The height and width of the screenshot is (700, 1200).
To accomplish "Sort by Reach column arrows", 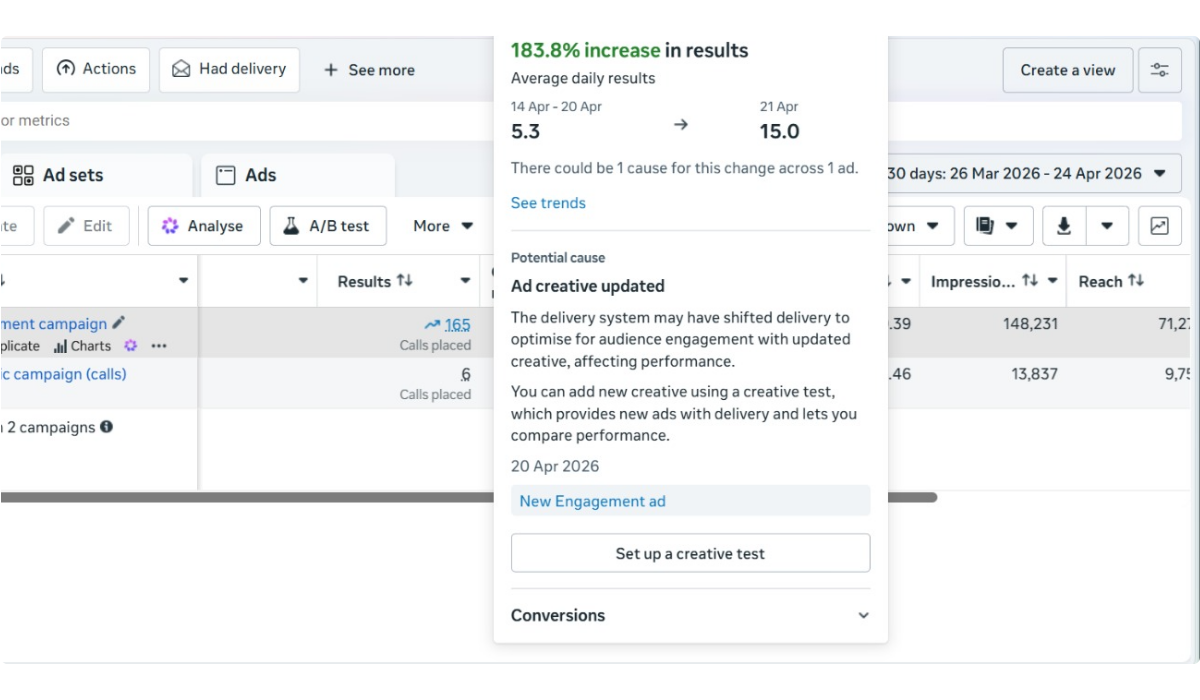I will (x=1135, y=281).
